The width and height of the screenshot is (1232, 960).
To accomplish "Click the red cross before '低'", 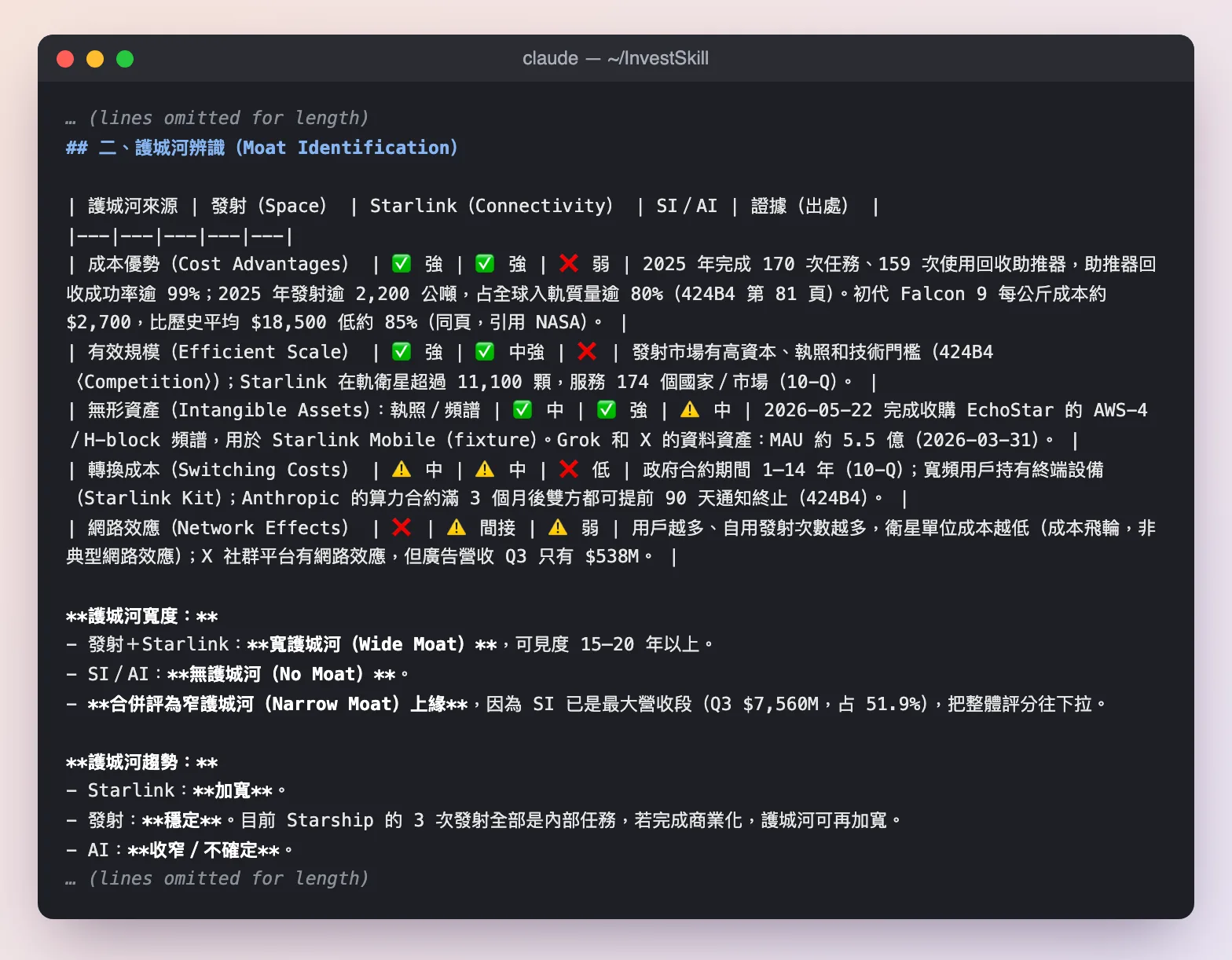I will [569, 469].
